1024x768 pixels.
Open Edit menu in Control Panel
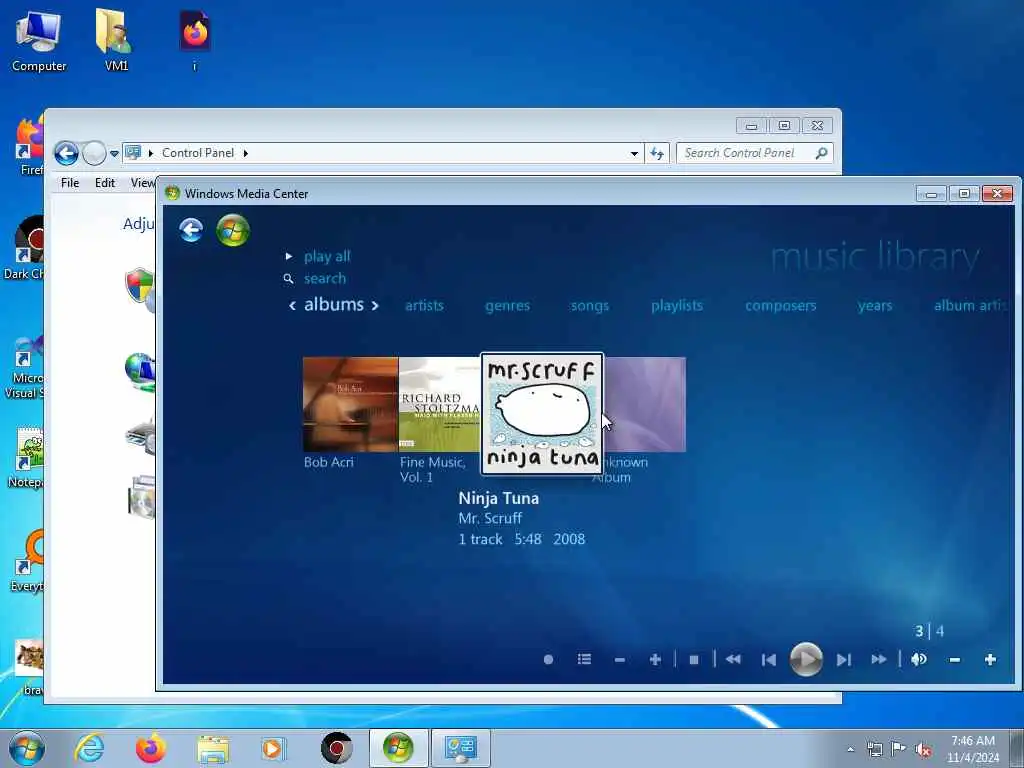[x=104, y=183]
